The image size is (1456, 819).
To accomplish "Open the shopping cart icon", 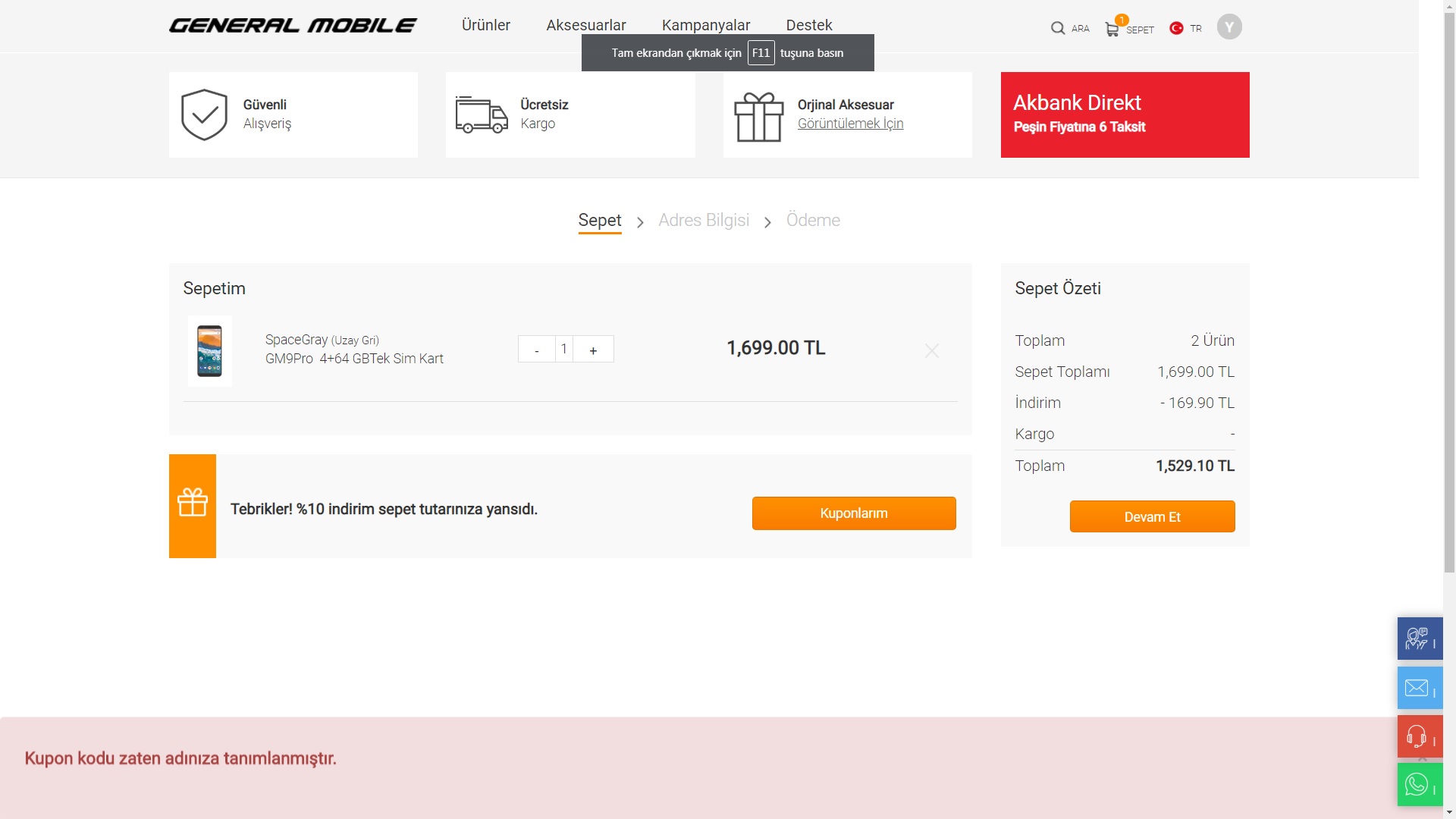I will (x=1112, y=30).
